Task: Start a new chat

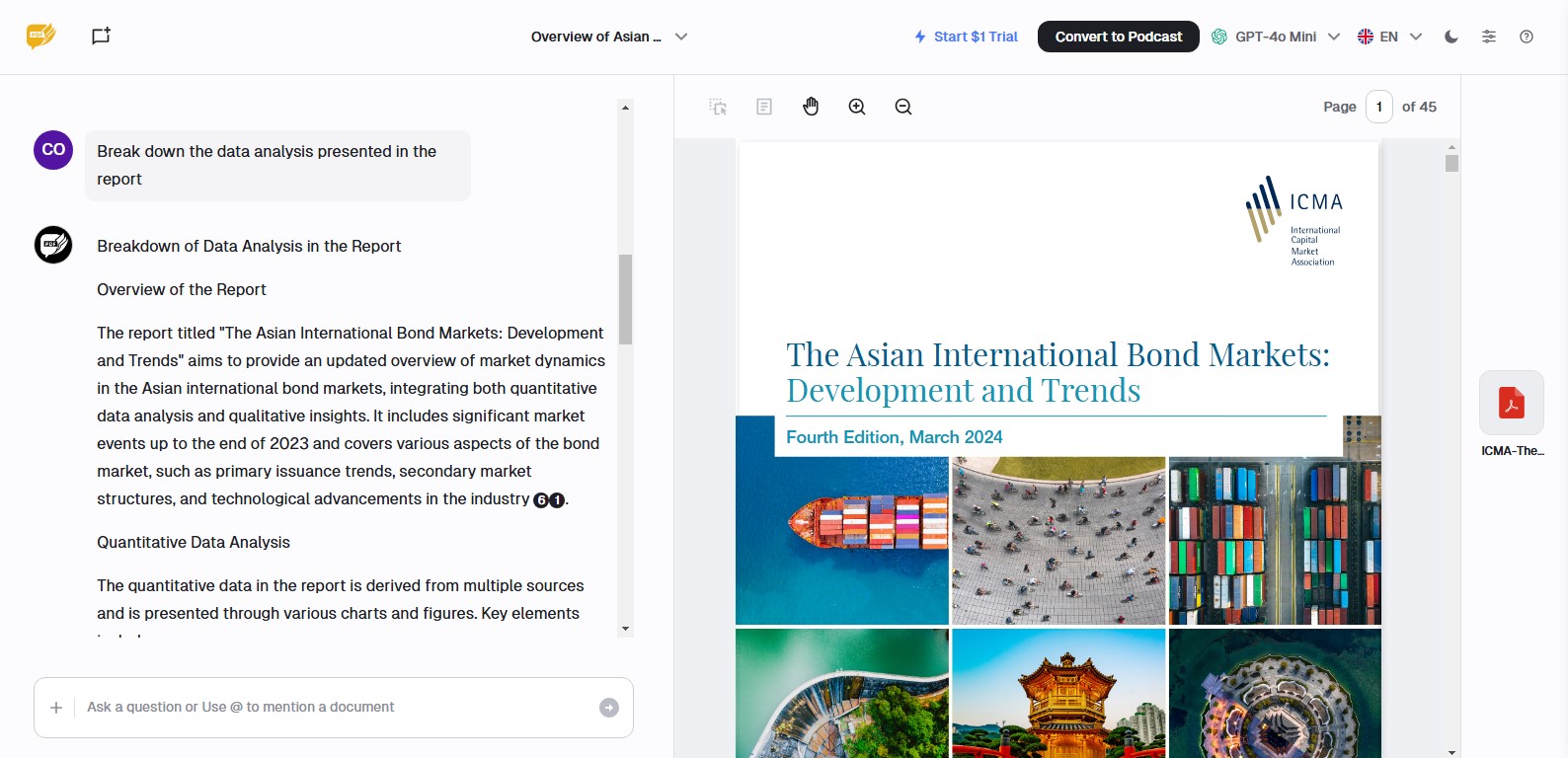Action: [101, 37]
